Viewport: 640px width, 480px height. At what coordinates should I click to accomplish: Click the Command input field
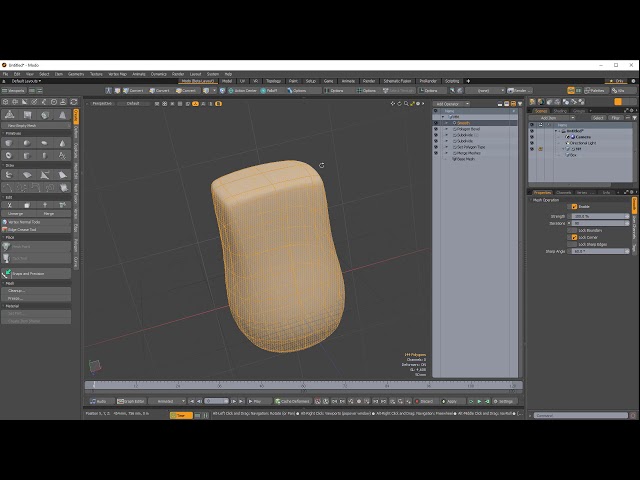click(x=580, y=416)
